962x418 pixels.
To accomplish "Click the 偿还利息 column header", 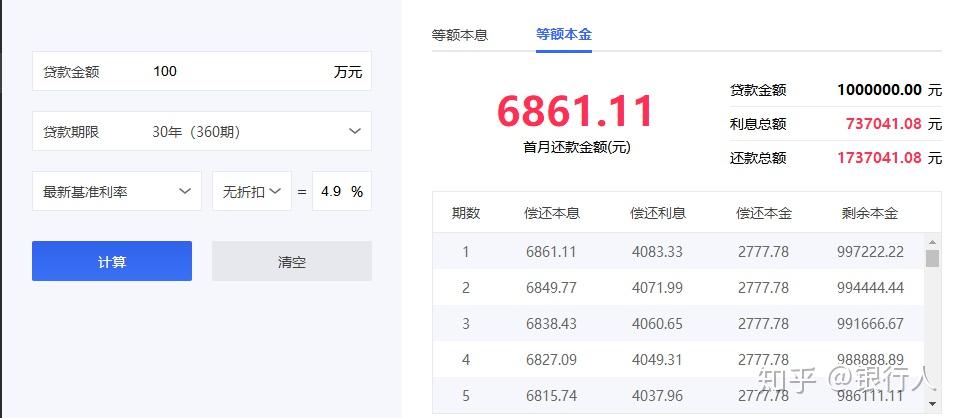I will pyautogui.click(x=658, y=213).
